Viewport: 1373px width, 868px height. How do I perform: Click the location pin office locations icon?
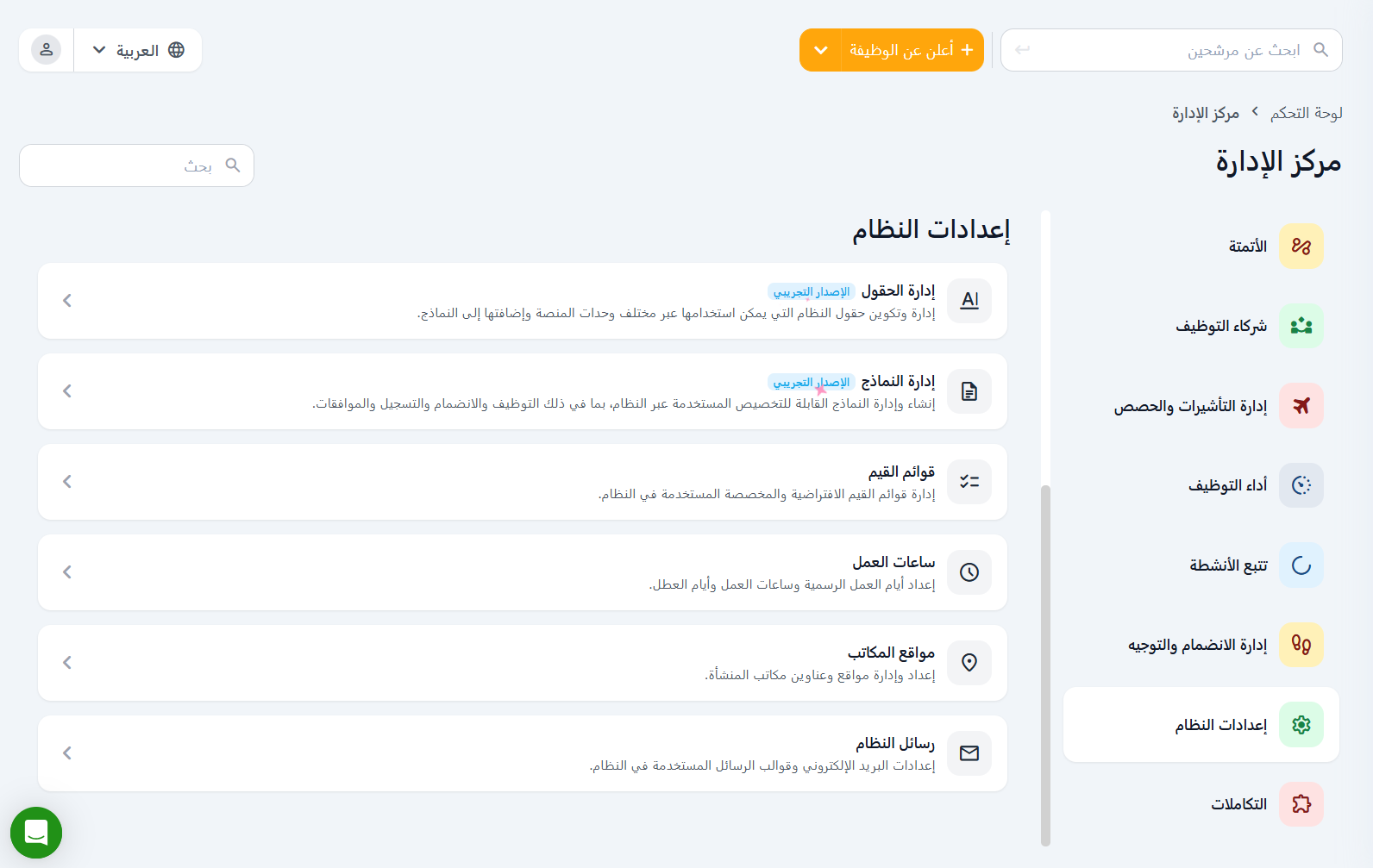969,663
